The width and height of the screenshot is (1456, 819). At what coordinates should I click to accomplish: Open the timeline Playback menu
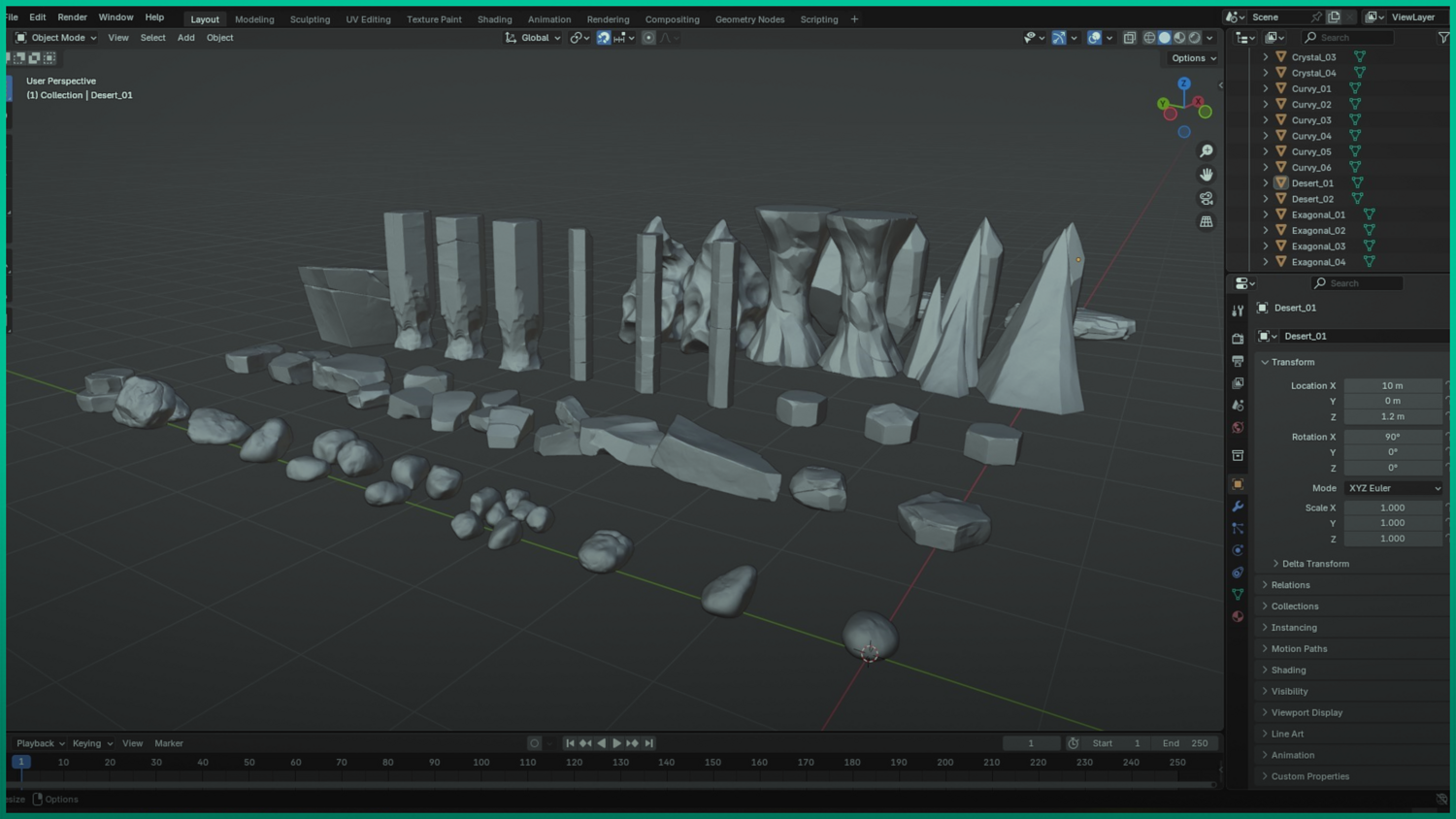pos(40,743)
